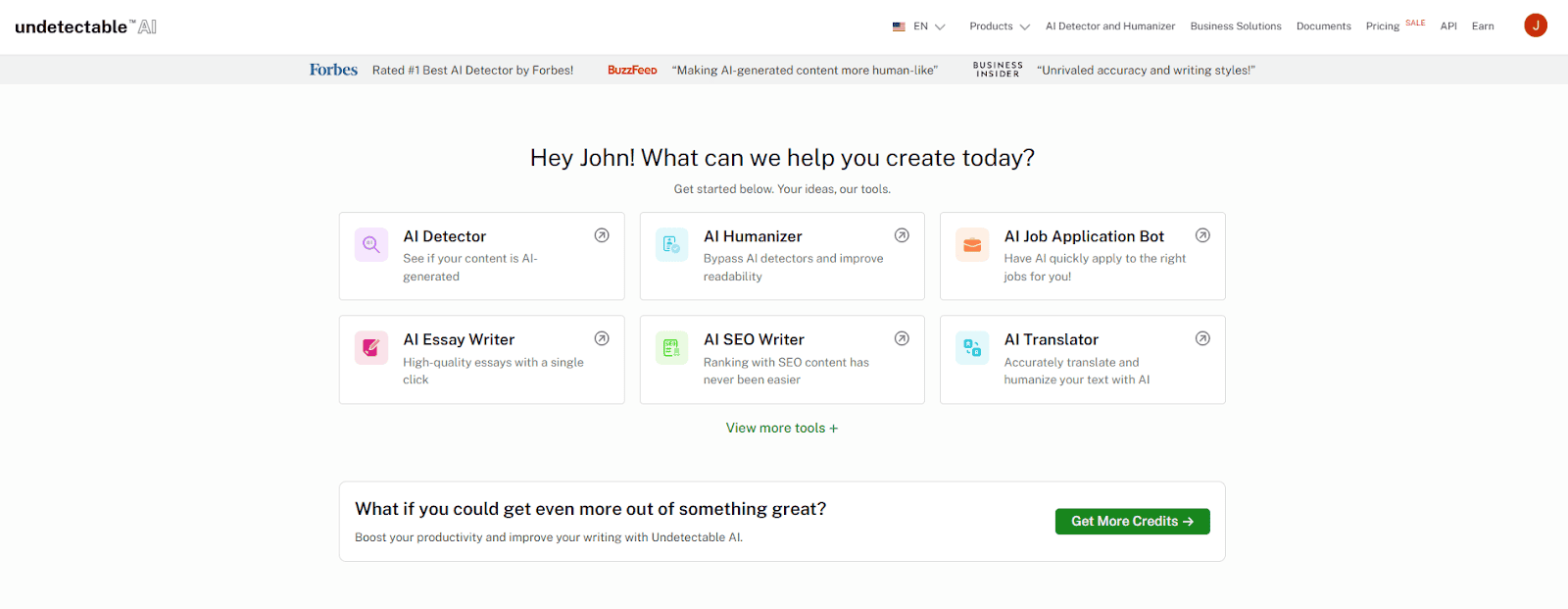The width and height of the screenshot is (1568, 609).
Task: Open the API link in header
Action: pos(1447,26)
